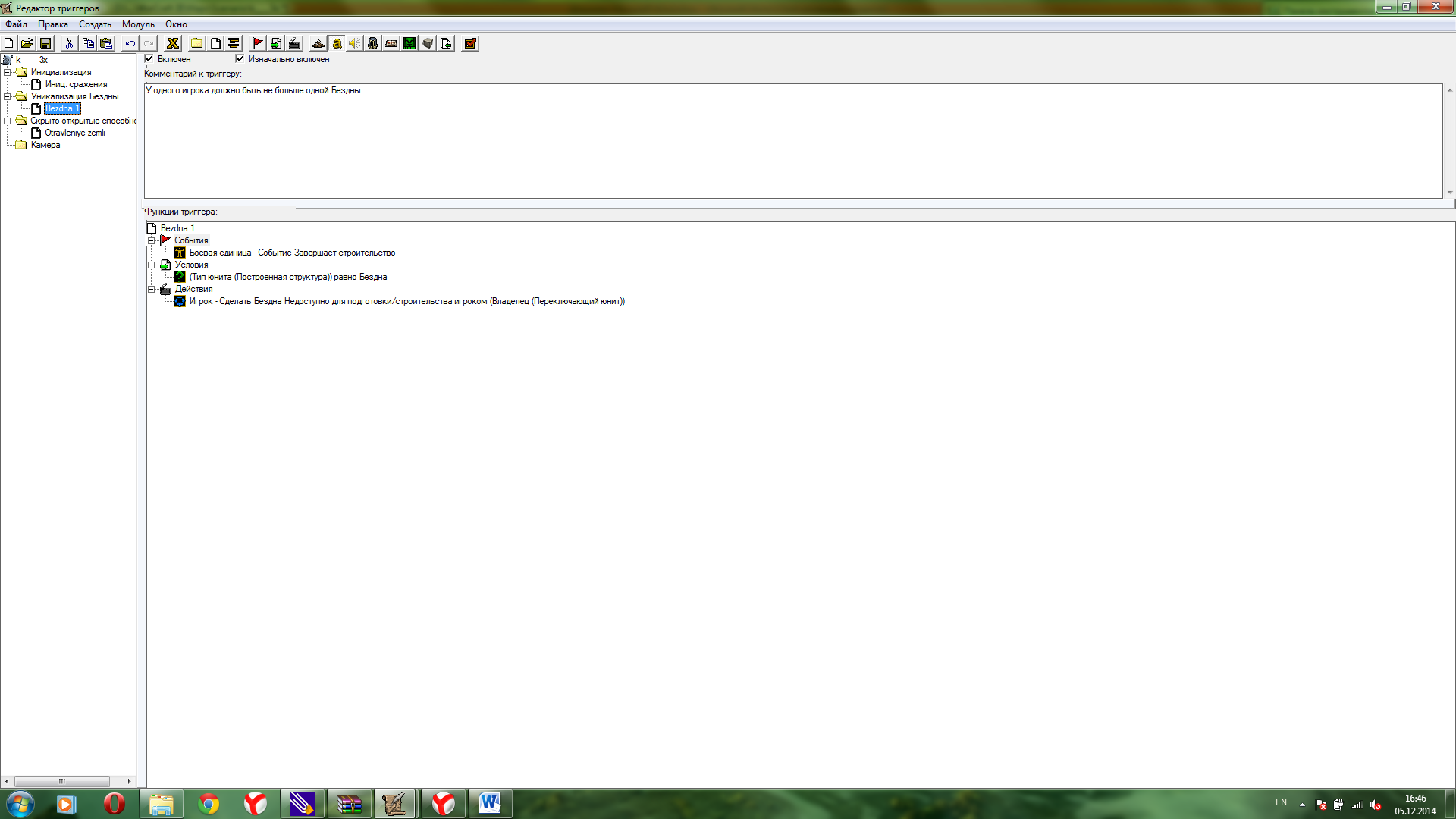Select the Otravleniye zemli trigger
The width and height of the screenshot is (1456, 819).
[74, 133]
